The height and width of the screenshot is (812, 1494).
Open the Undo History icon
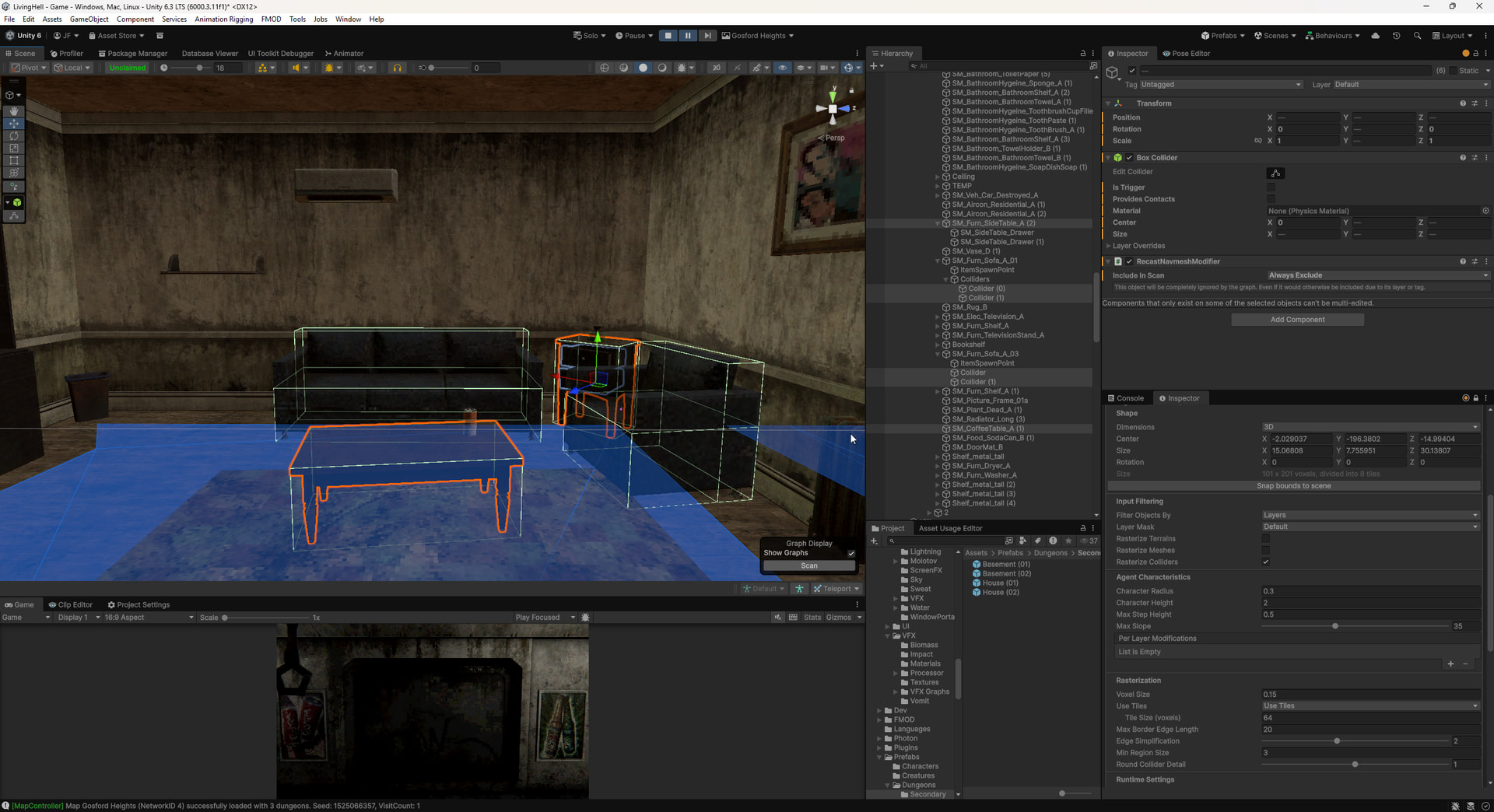coord(1397,36)
